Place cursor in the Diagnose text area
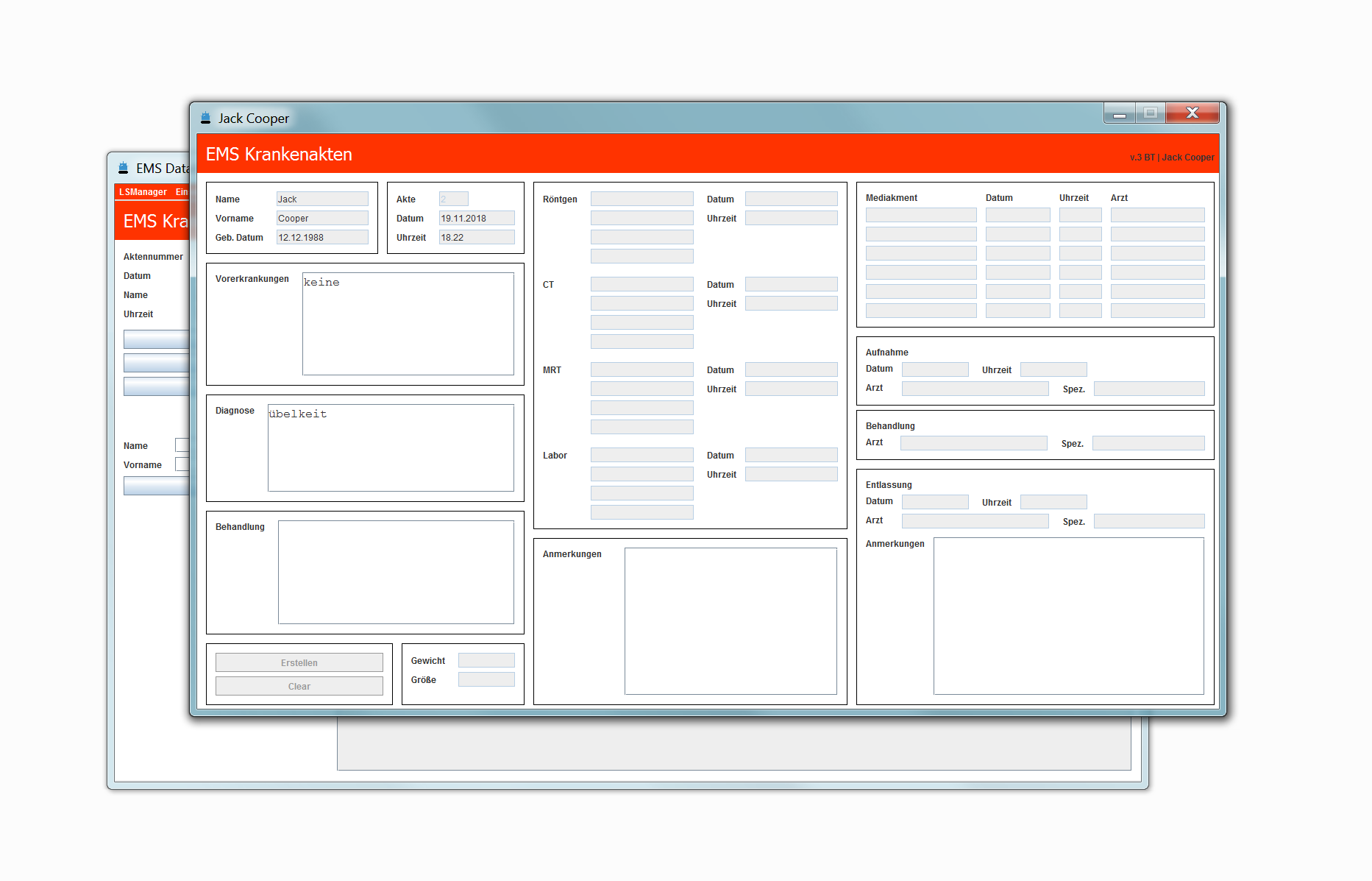Screen dimensions: 1372x881 390,447
